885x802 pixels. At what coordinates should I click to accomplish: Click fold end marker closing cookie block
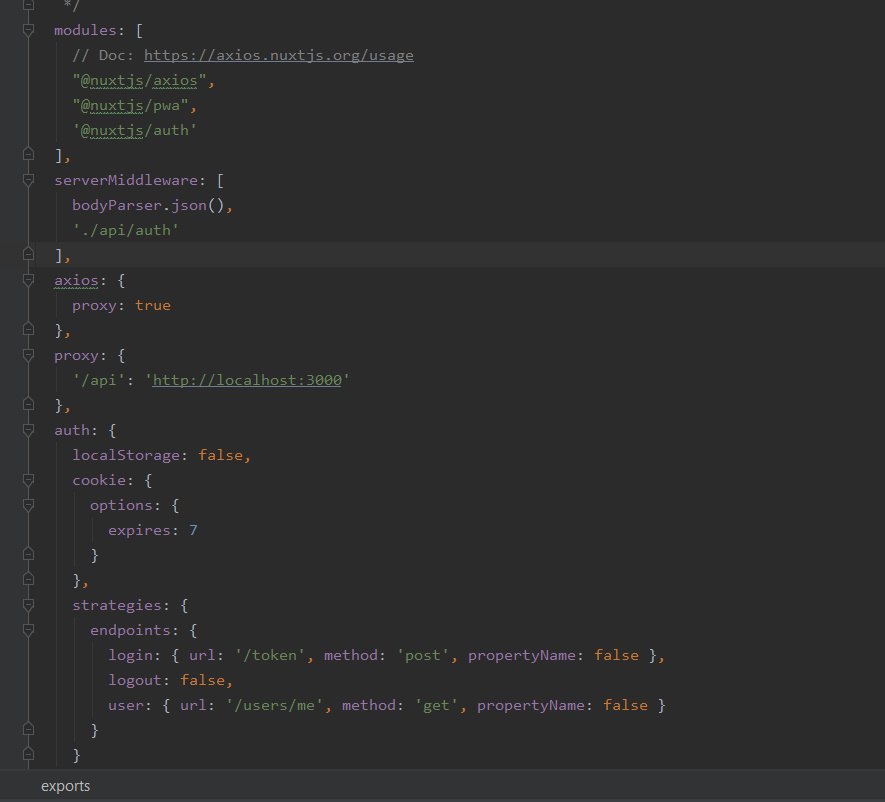click(x=28, y=580)
